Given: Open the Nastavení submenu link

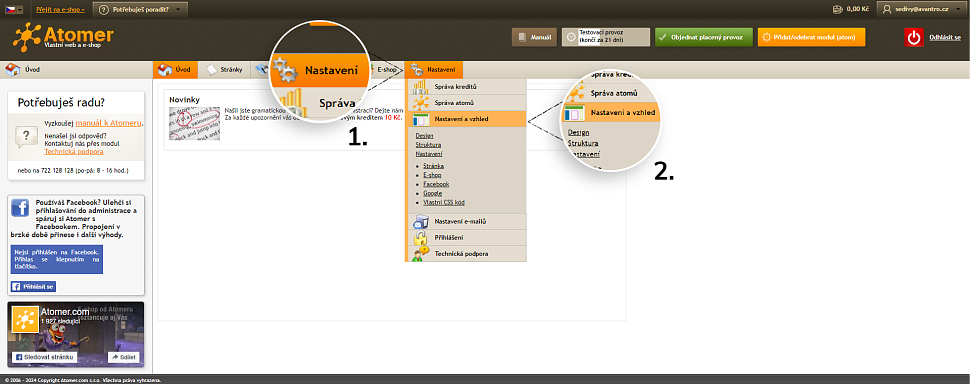Looking at the screenshot, I should (429, 153).
